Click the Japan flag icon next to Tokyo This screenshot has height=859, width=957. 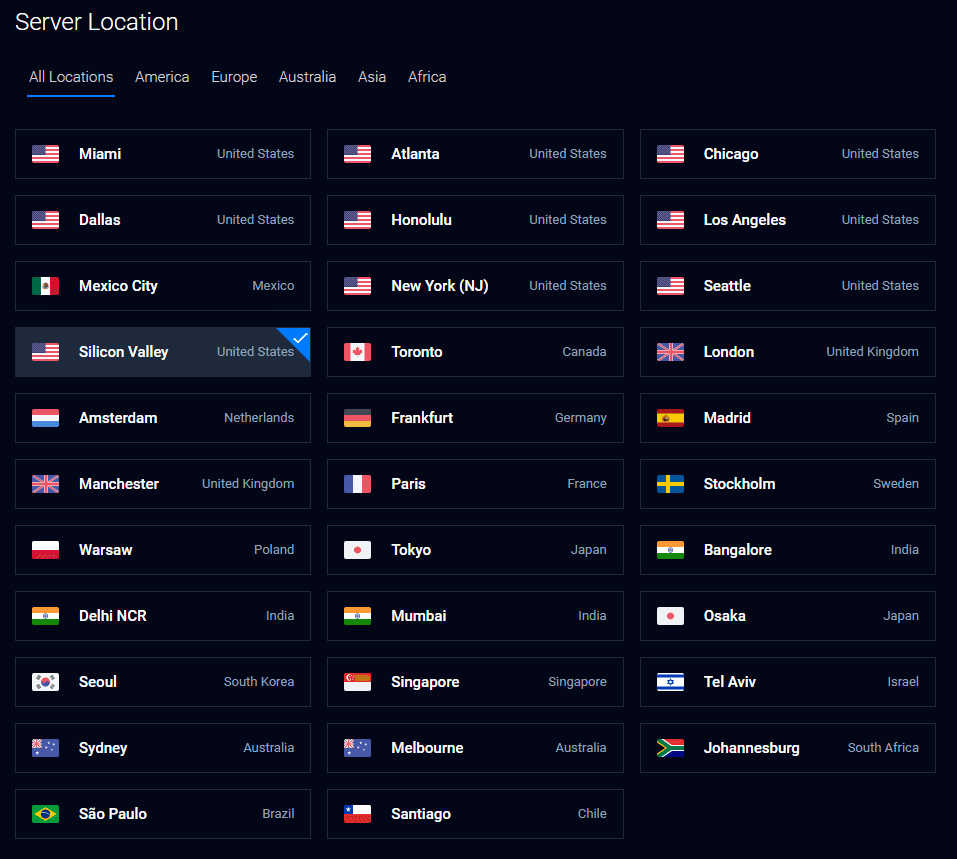(x=357, y=550)
